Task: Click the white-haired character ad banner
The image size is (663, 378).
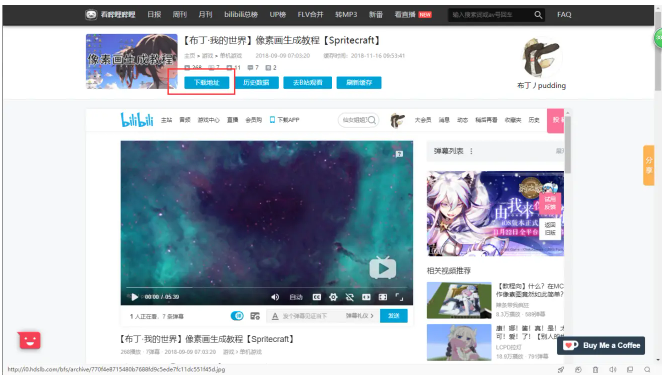Action: tap(495, 214)
